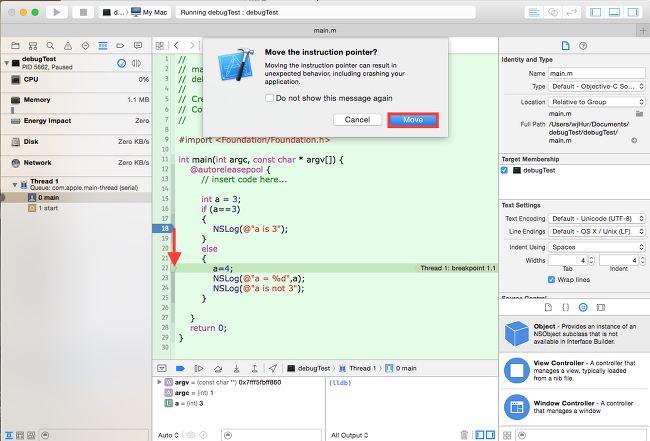Switch to the symbol navigator
The width and height of the screenshot is (650, 441).
pyautogui.click(x=33, y=46)
